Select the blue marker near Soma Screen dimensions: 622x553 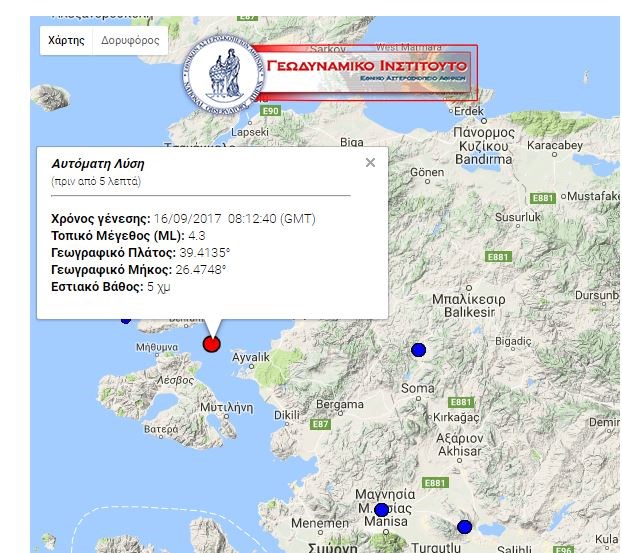(x=418, y=349)
